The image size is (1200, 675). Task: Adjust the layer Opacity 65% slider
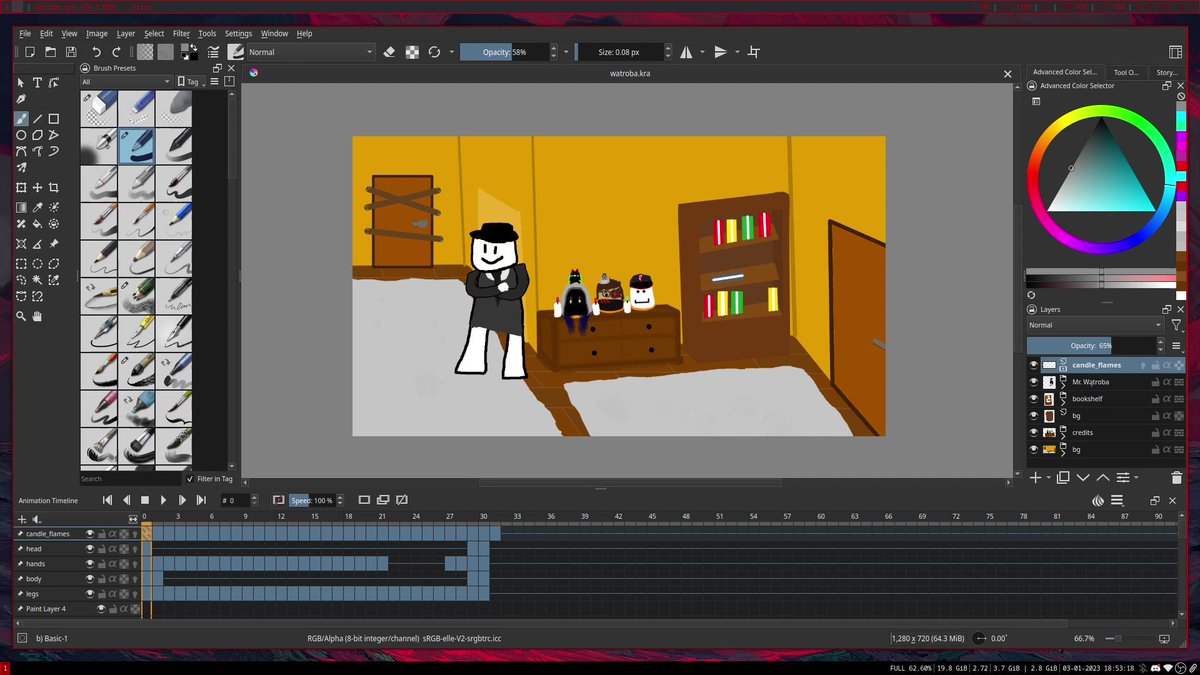[1091, 345]
